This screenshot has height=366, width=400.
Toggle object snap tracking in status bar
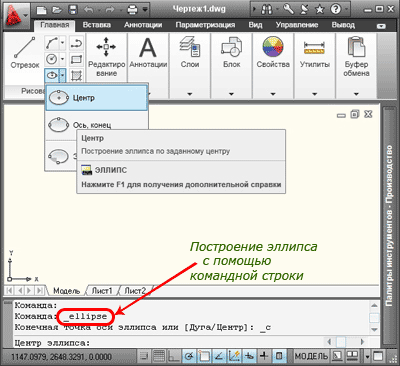pos(219,357)
